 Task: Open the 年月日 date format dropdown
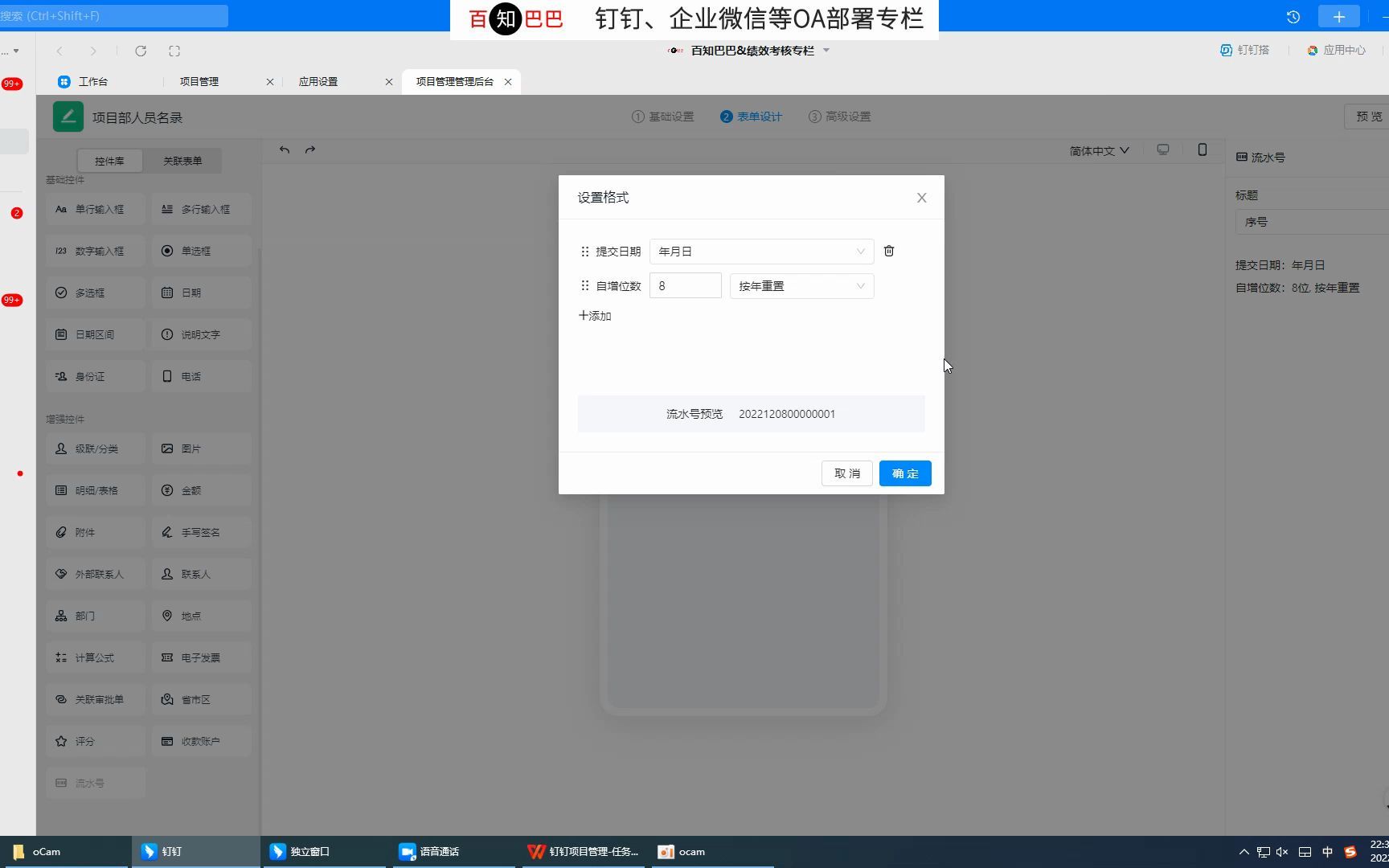[x=761, y=252]
